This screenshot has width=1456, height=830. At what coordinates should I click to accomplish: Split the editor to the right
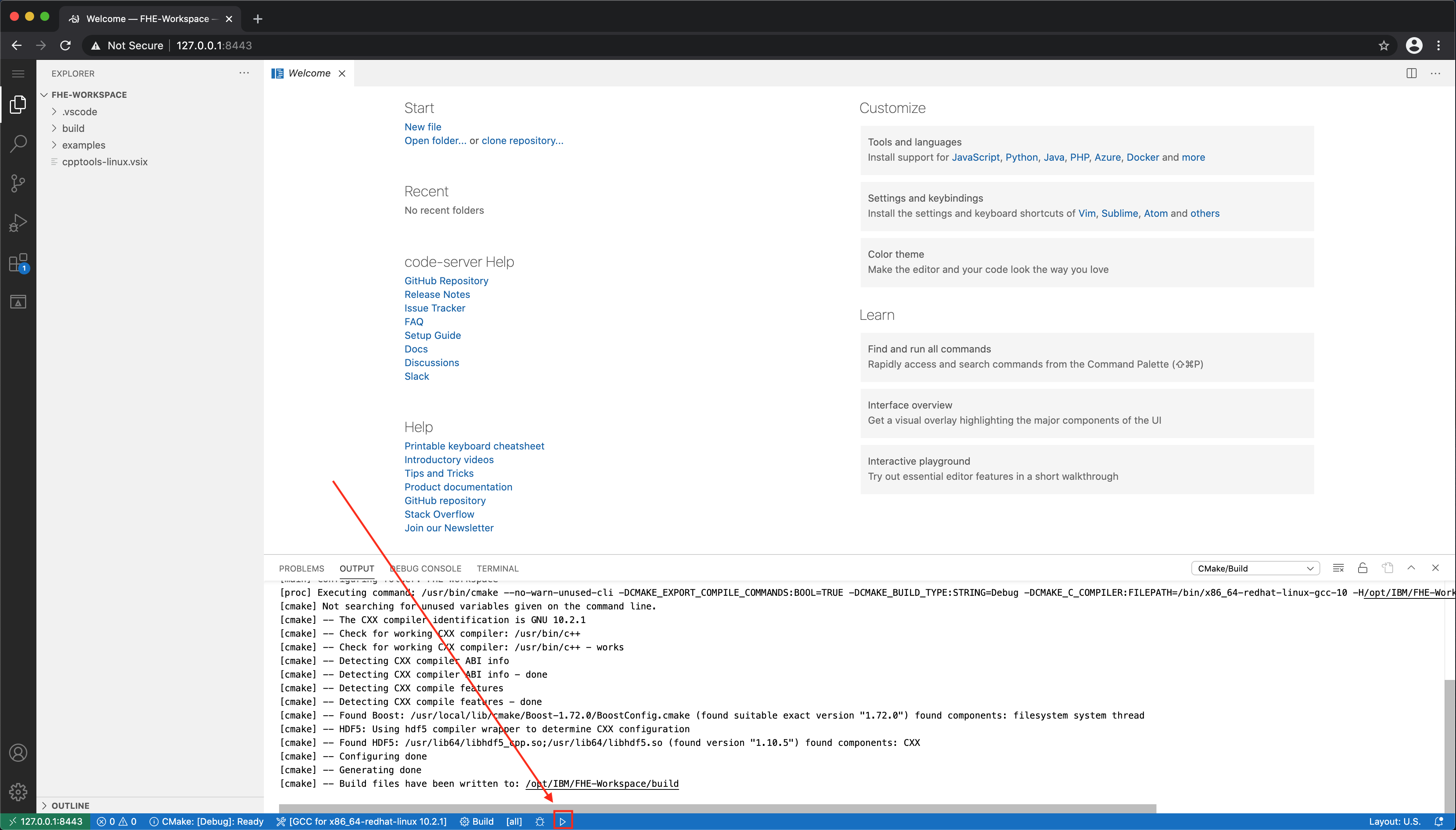(1412, 74)
